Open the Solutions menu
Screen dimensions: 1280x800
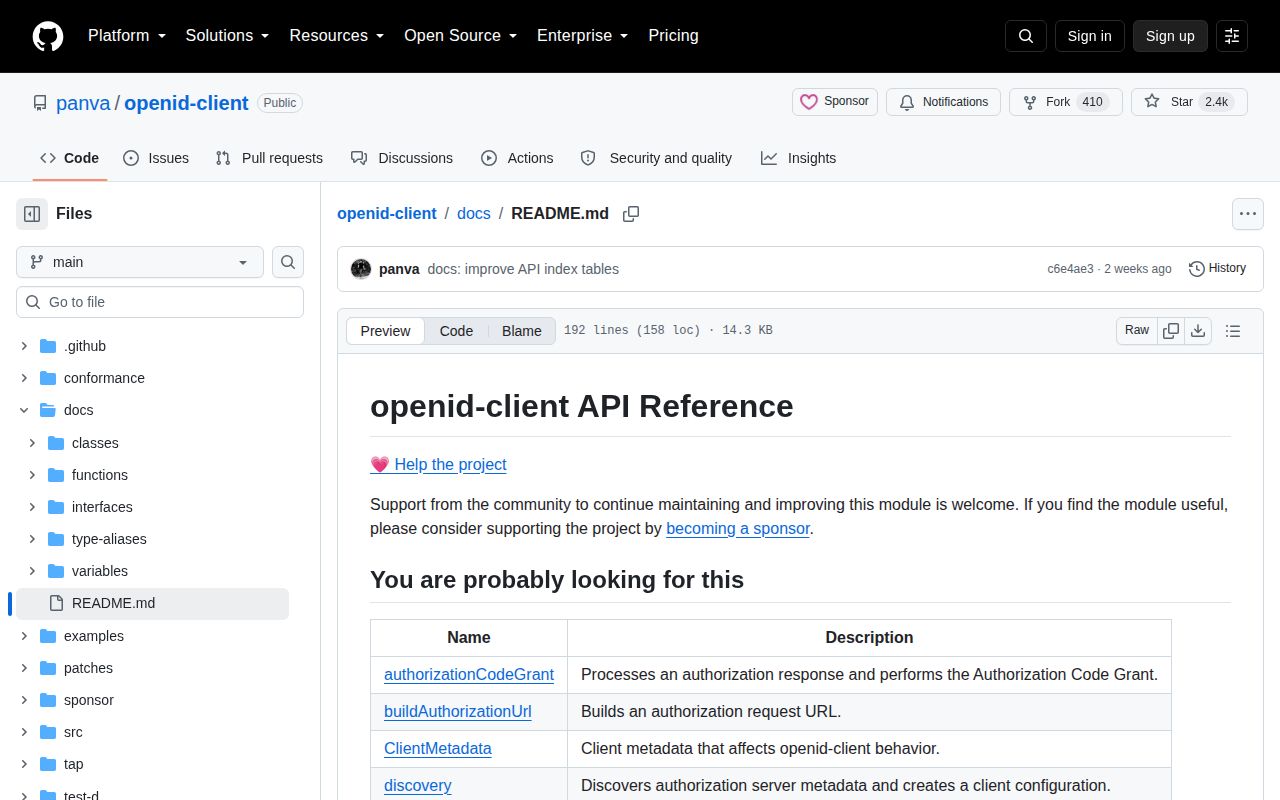[x=227, y=36]
